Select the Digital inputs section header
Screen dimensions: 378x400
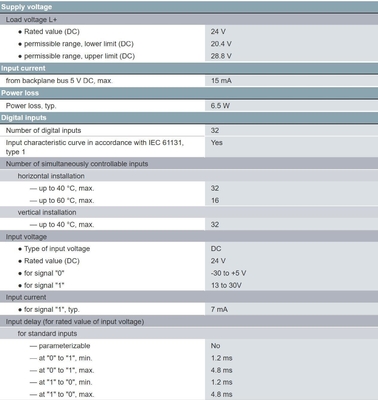tap(189, 118)
